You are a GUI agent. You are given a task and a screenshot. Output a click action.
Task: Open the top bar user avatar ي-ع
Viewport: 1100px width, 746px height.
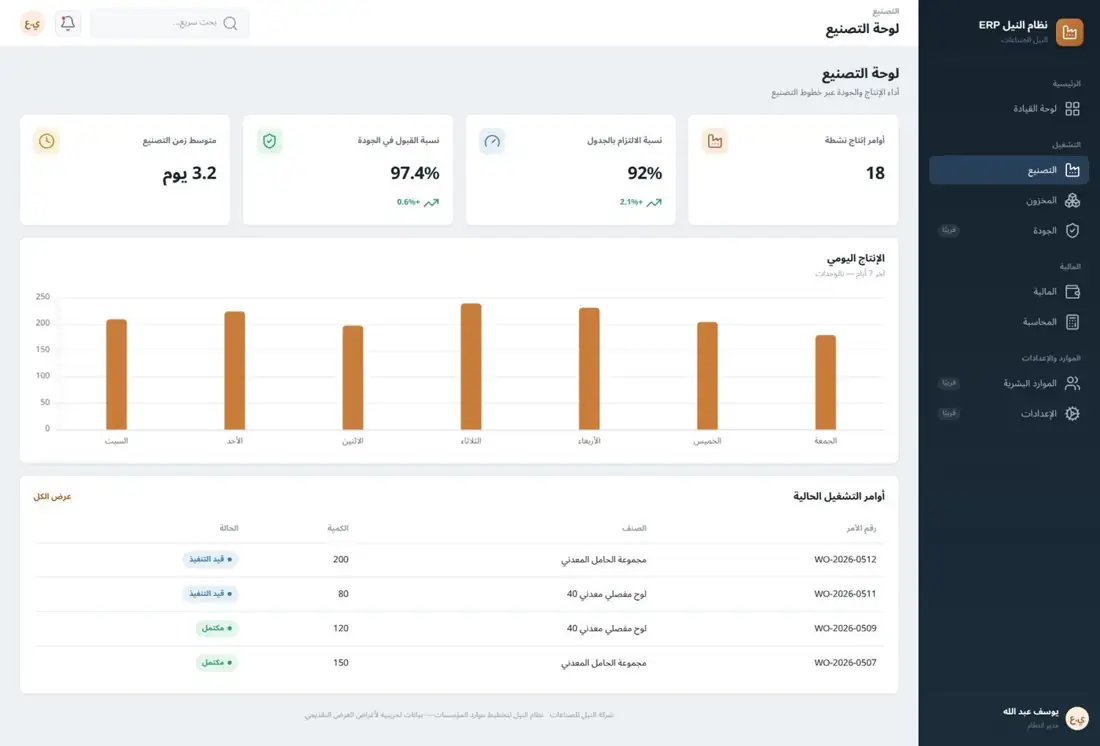pos(32,23)
